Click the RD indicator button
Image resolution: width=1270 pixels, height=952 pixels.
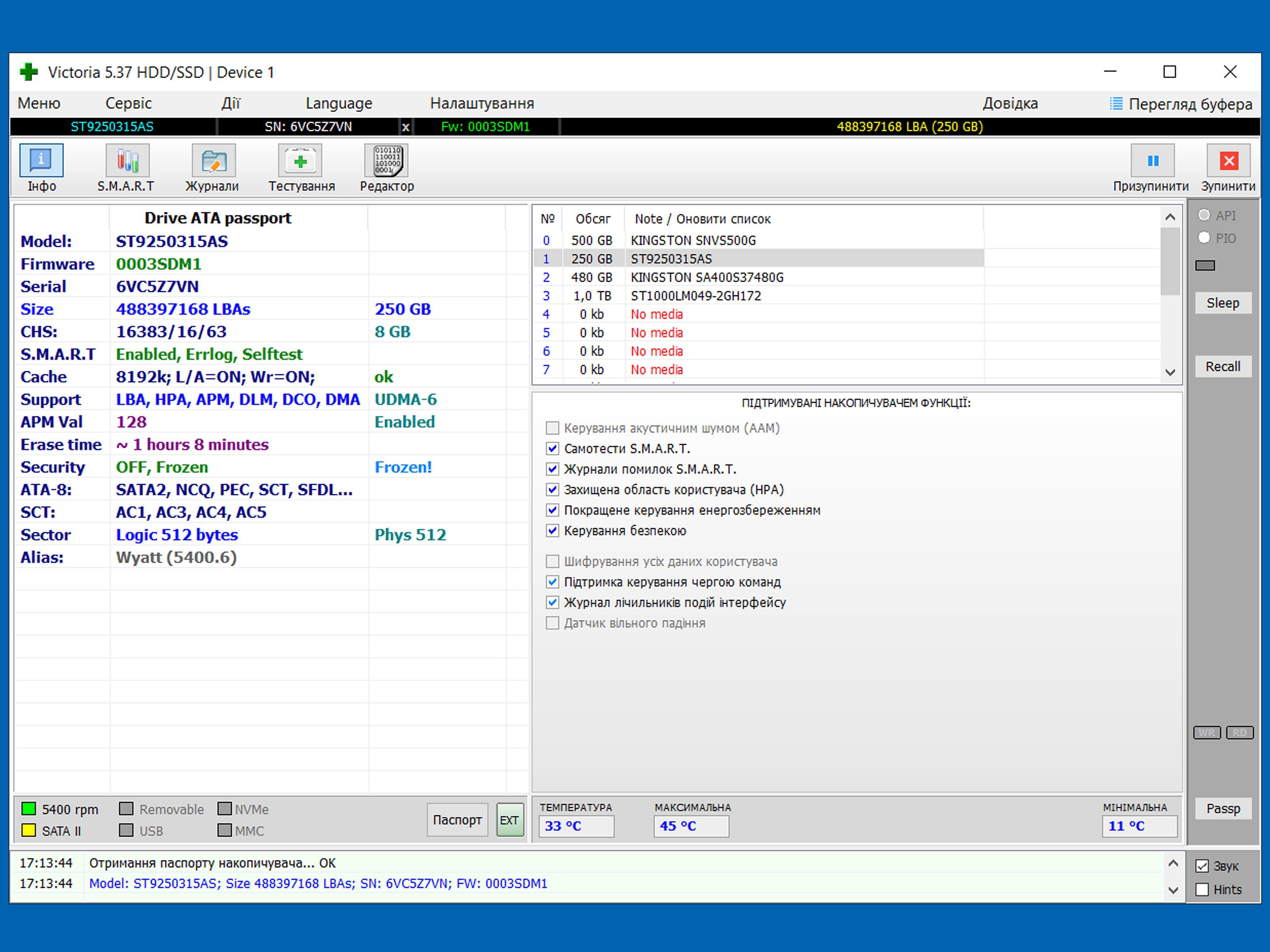(x=1239, y=733)
